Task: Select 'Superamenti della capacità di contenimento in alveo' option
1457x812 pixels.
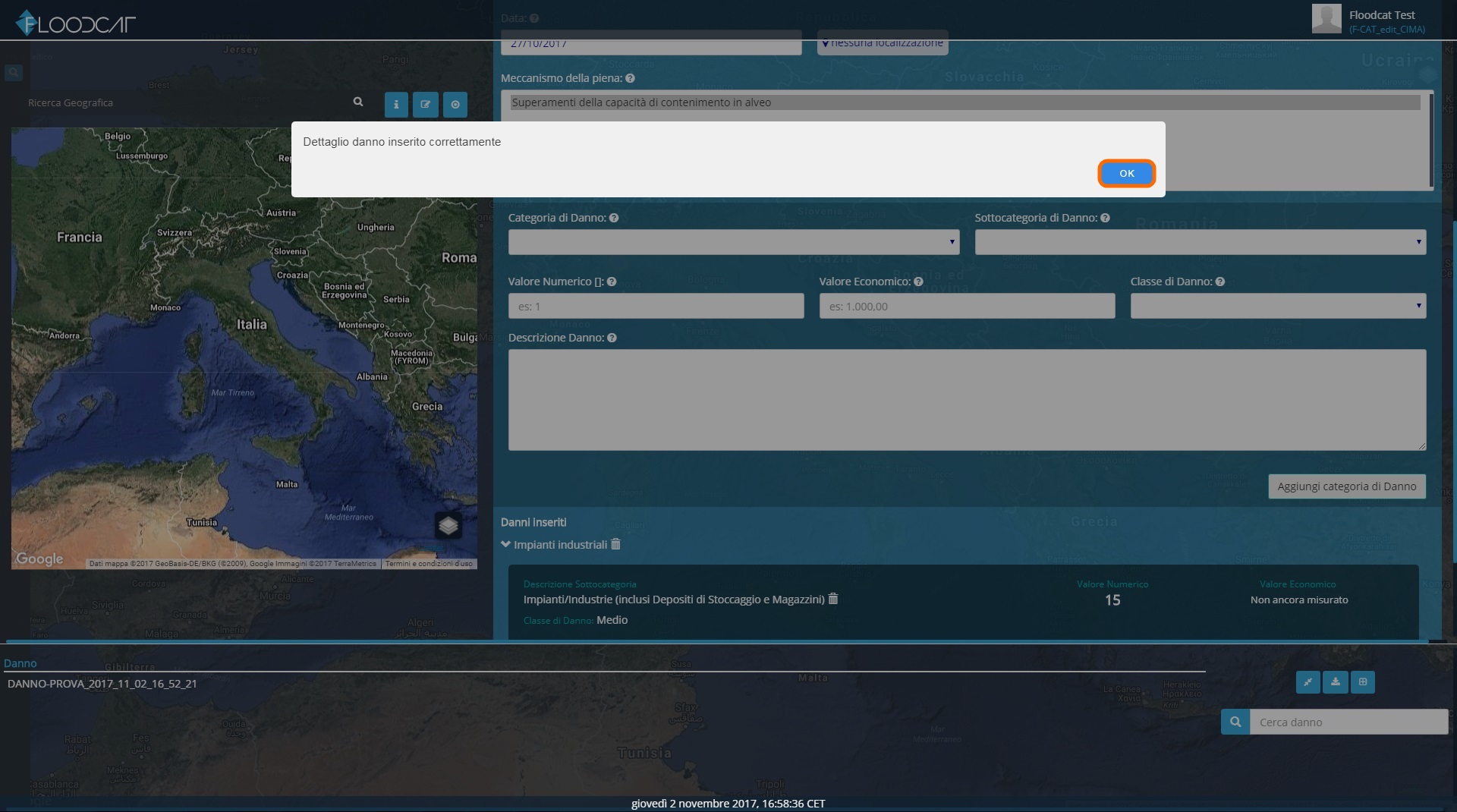Action: 965,102
